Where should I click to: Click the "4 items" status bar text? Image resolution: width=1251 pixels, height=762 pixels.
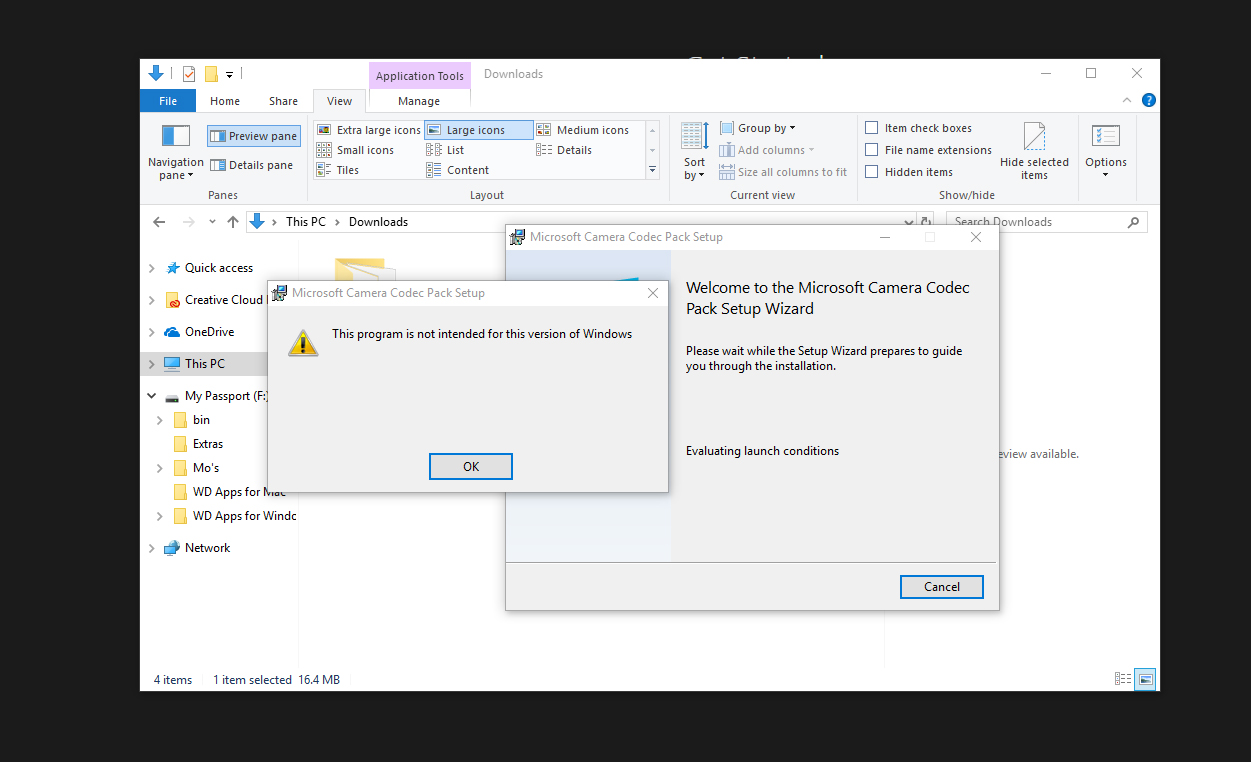pos(173,680)
